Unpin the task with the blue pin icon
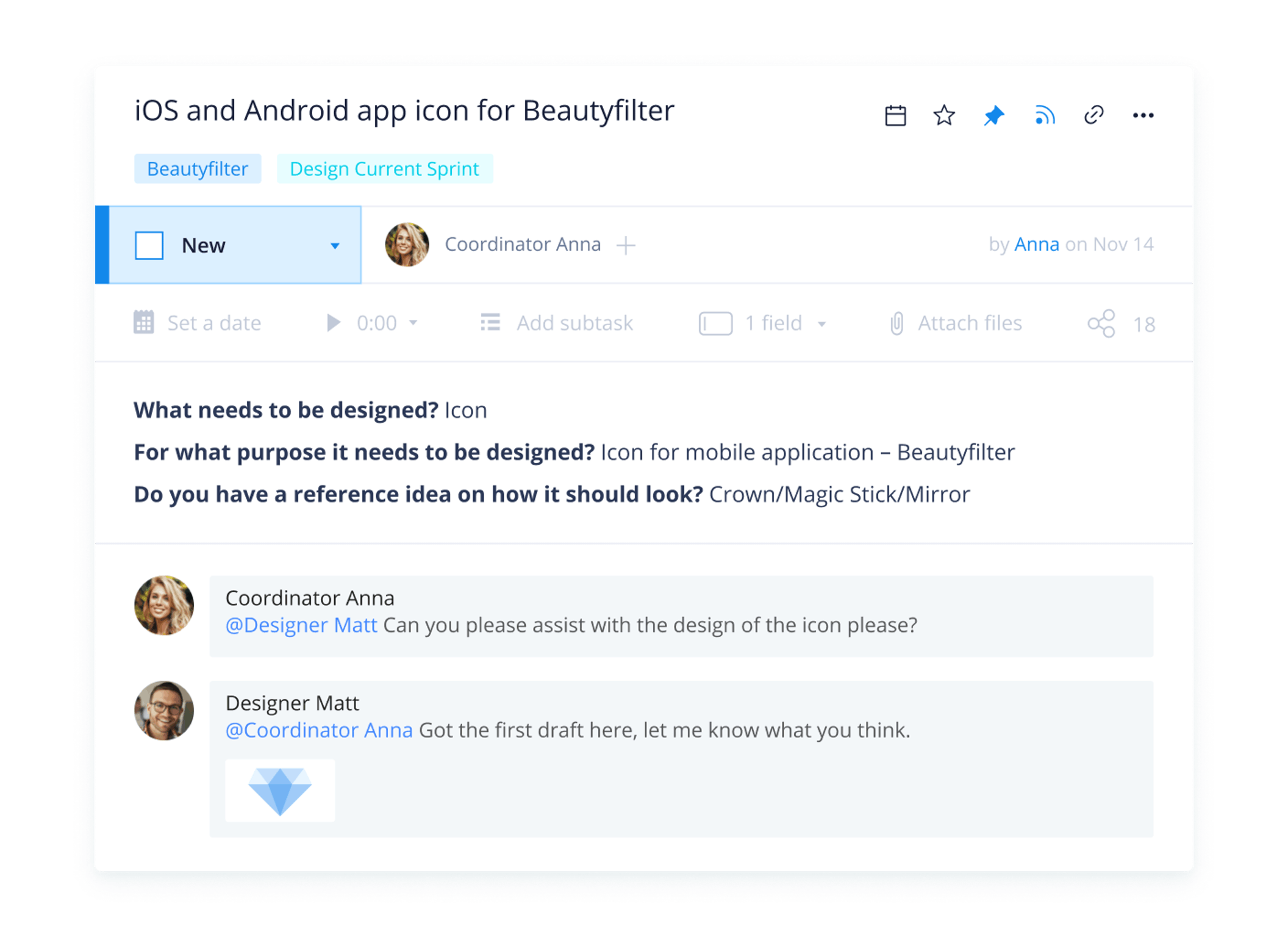The image size is (1288, 937). click(994, 115)
